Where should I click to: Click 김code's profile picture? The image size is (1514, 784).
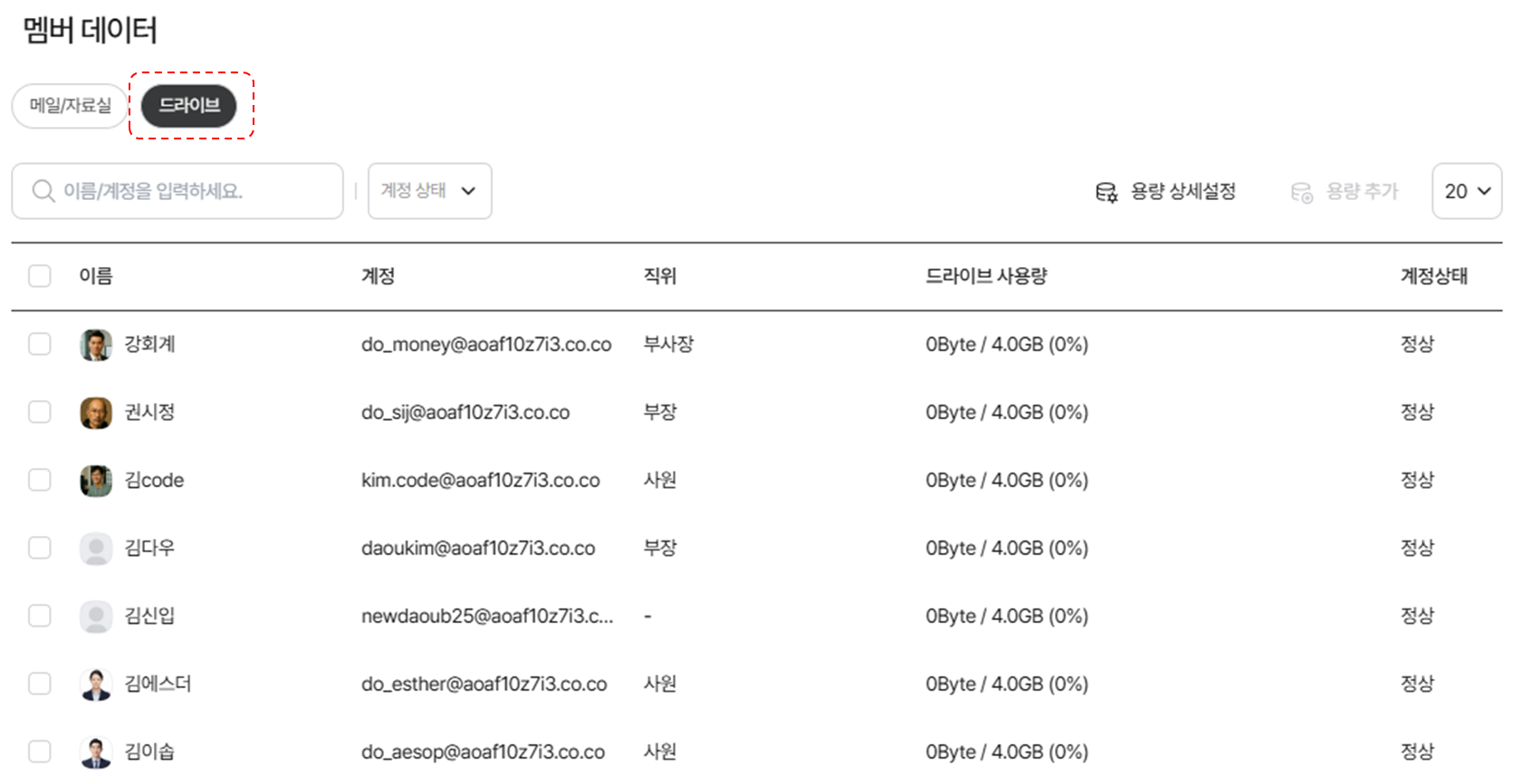click(x=96, y=481)
